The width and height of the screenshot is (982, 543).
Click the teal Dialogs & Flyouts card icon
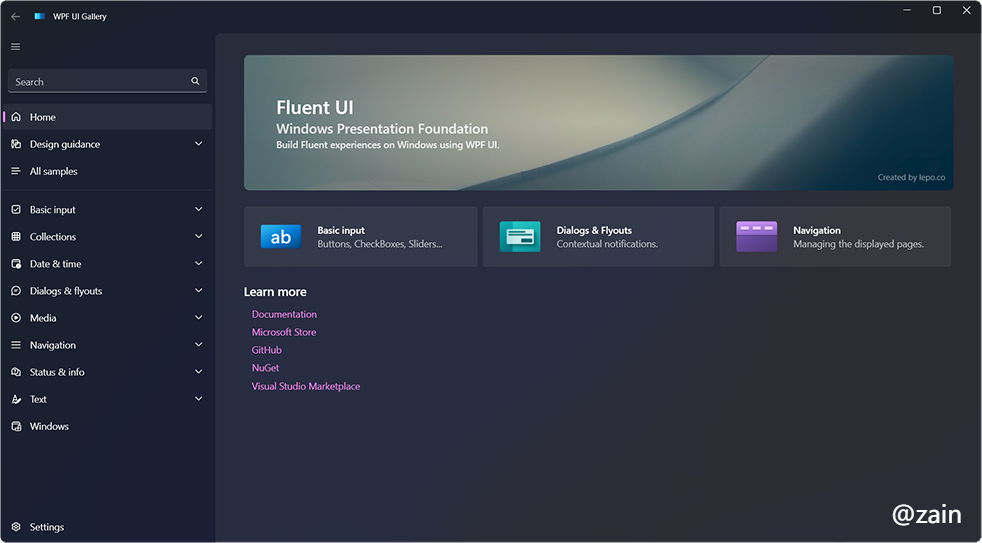(520, 237)
